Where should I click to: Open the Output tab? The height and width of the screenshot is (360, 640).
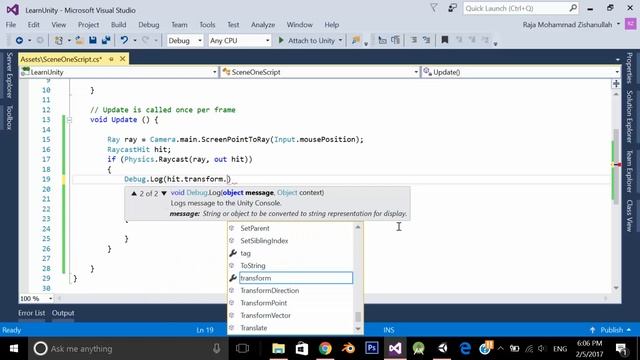63,313
